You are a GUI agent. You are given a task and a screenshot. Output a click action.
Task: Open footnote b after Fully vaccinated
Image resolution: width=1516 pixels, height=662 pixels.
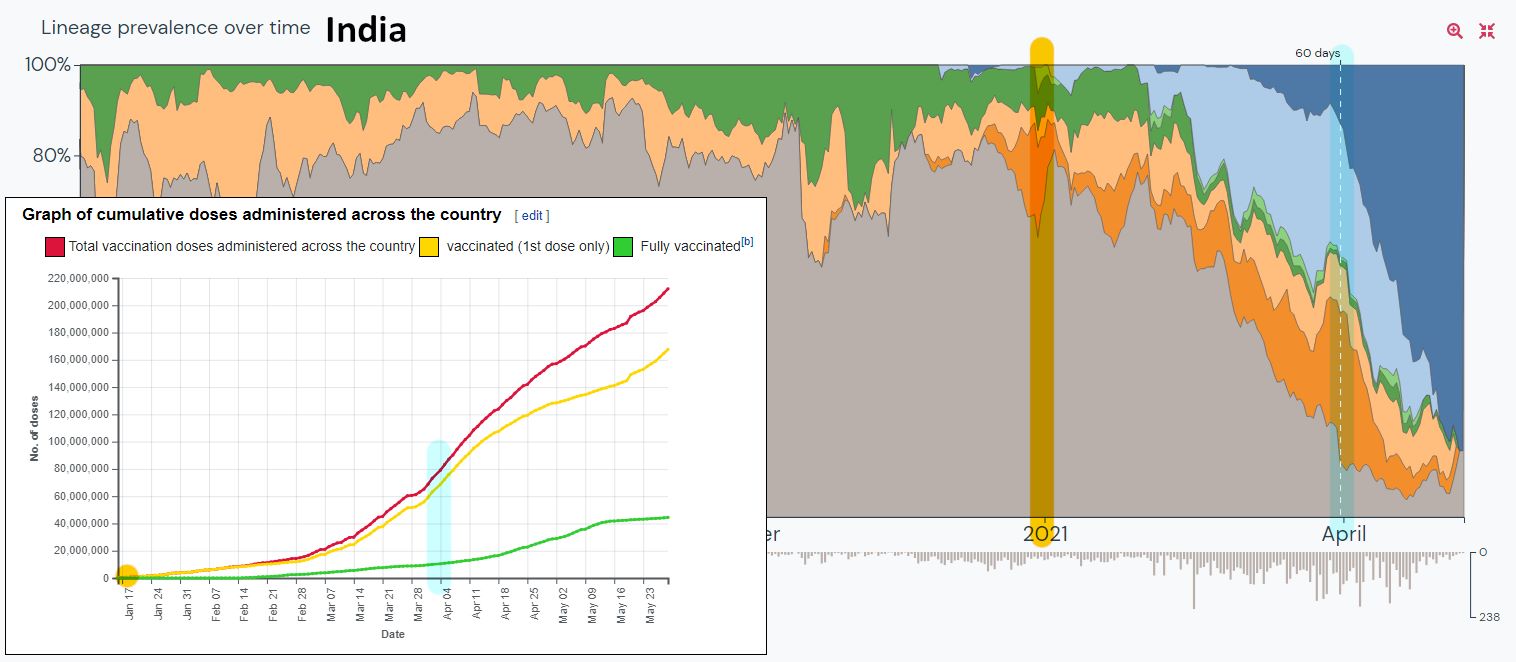click(747, 242)
